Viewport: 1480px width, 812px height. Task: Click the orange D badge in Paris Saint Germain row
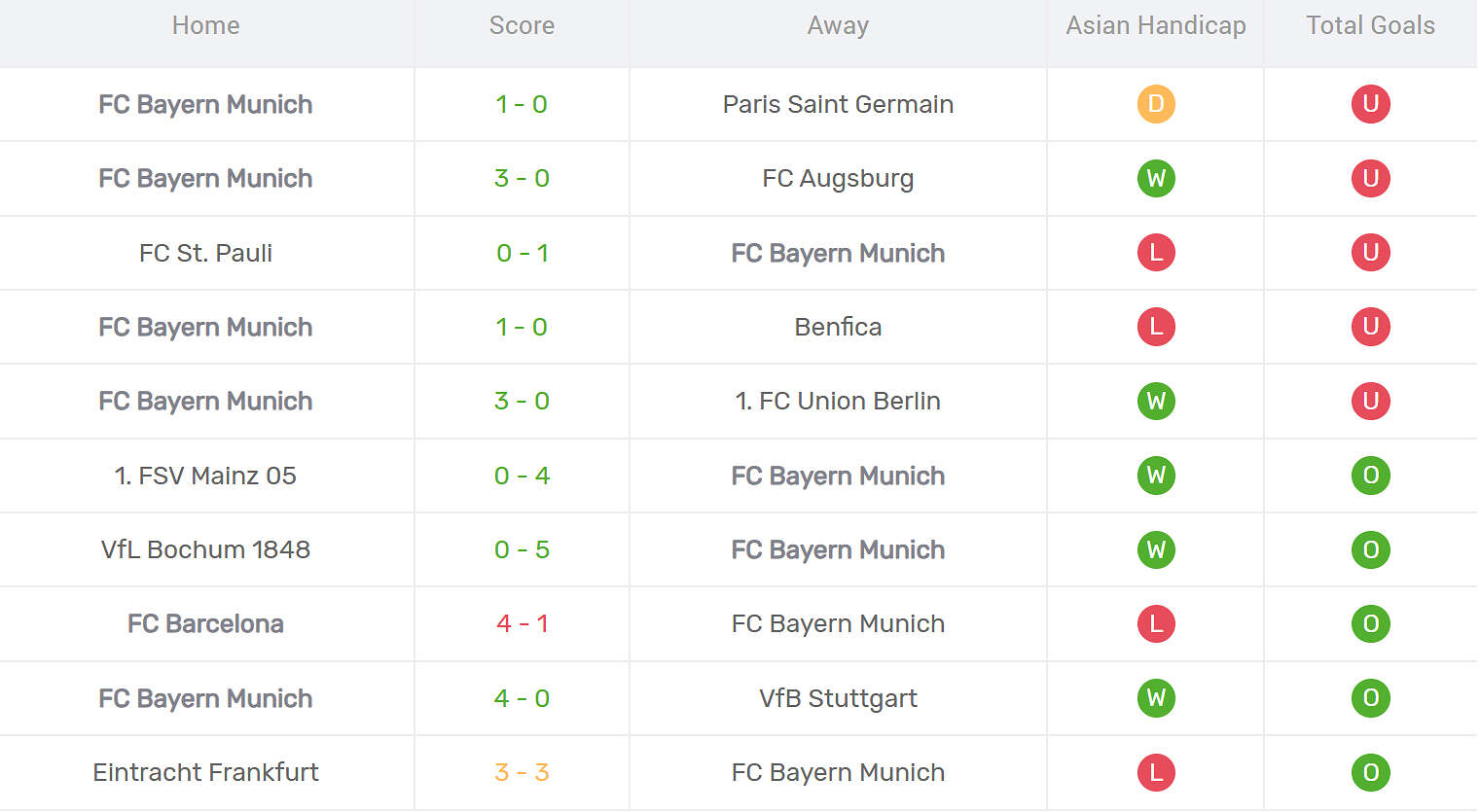(x=1156, y=104)
